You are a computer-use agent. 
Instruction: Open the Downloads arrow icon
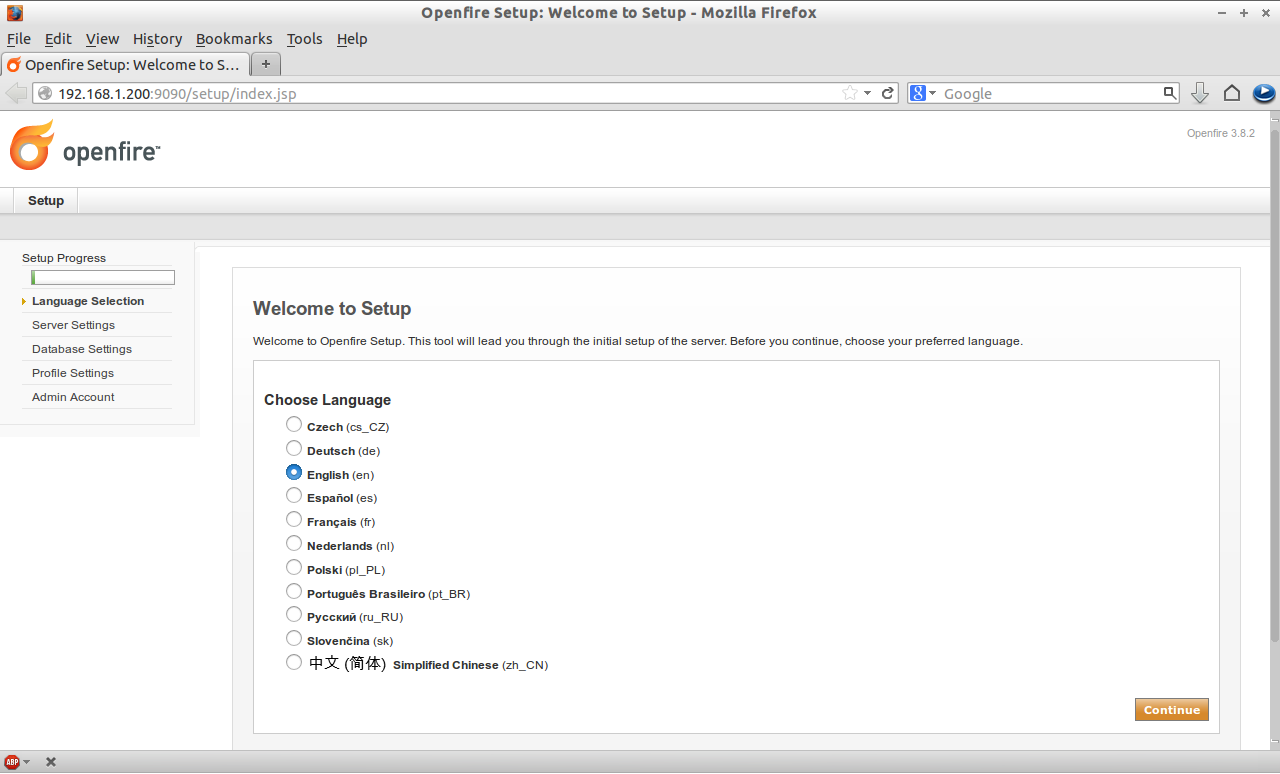pyautogui.click(x=1201, y=93)
